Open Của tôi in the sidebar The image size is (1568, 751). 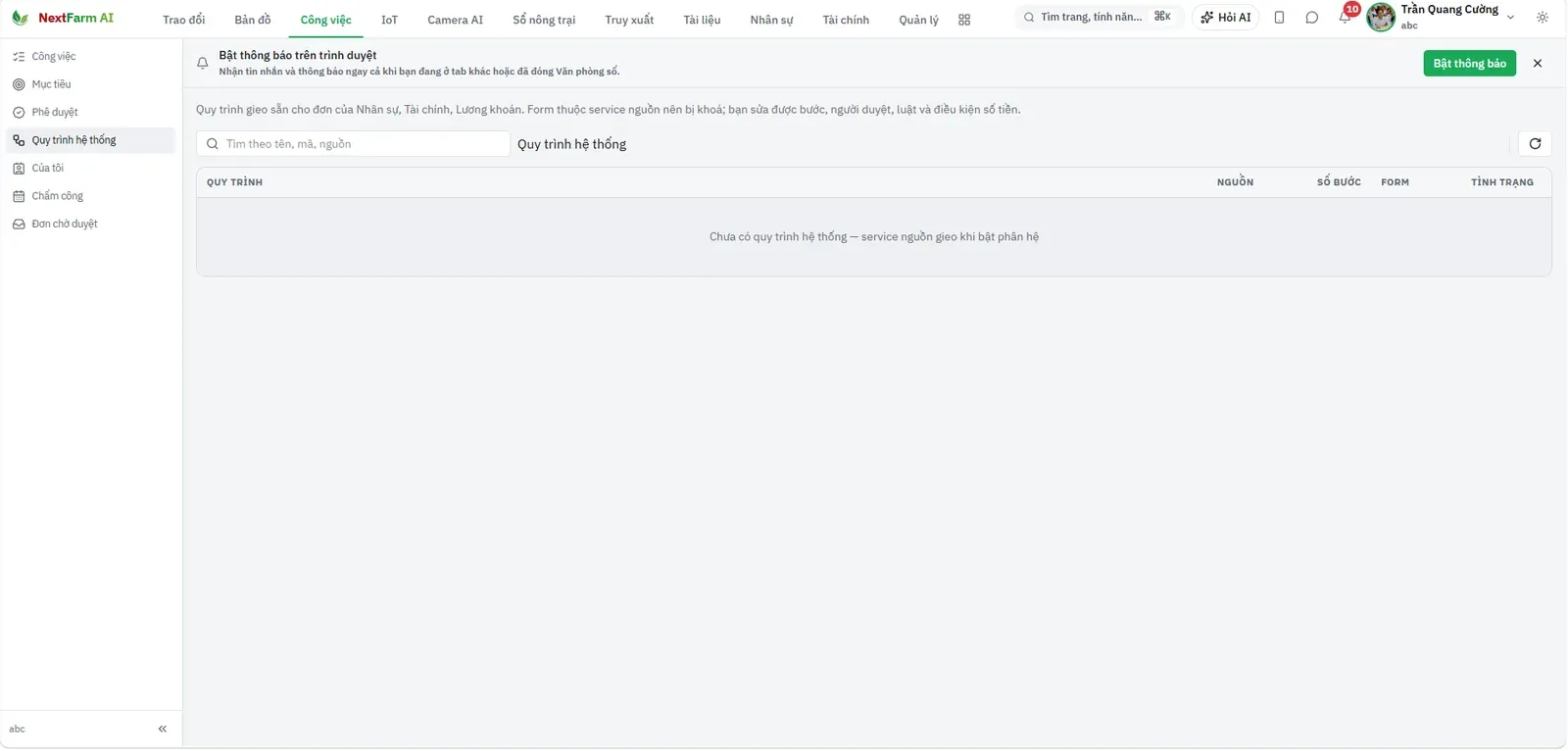pyautogui.click(x=90, y=169)
